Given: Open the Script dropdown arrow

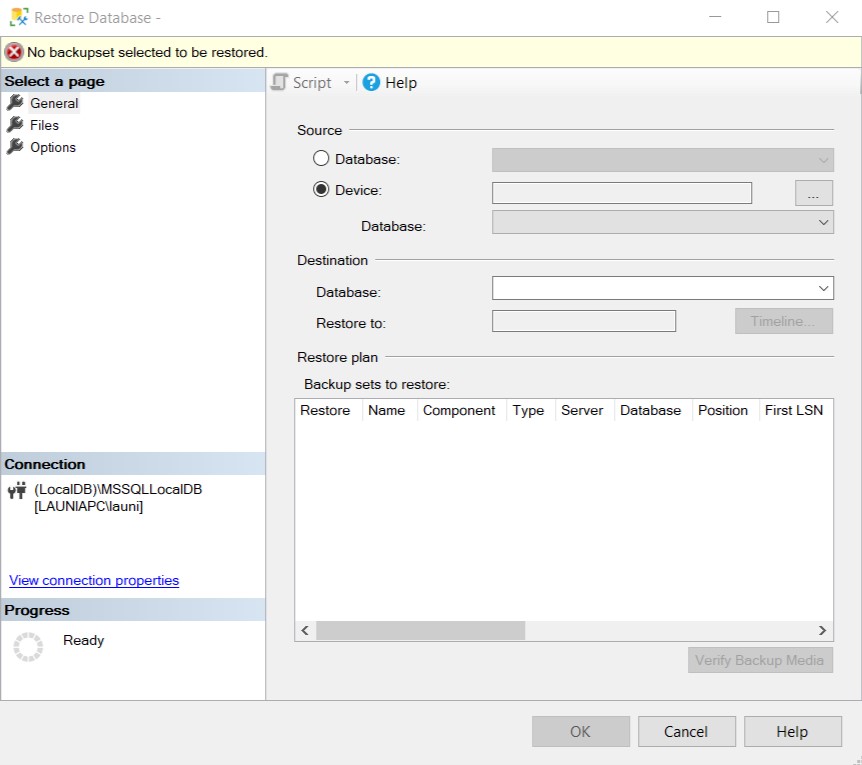Looking at the screenshot, I should [x=347, y=83].
